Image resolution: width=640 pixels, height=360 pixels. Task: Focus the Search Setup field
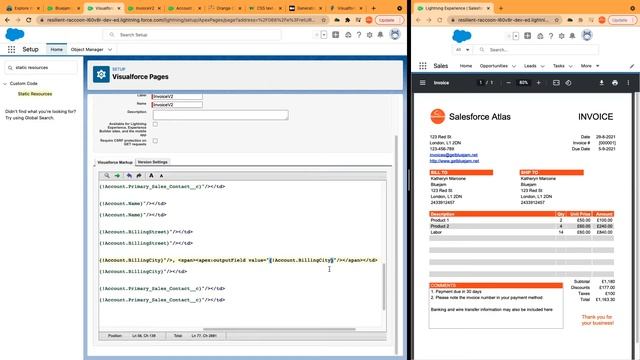point(192,35)
